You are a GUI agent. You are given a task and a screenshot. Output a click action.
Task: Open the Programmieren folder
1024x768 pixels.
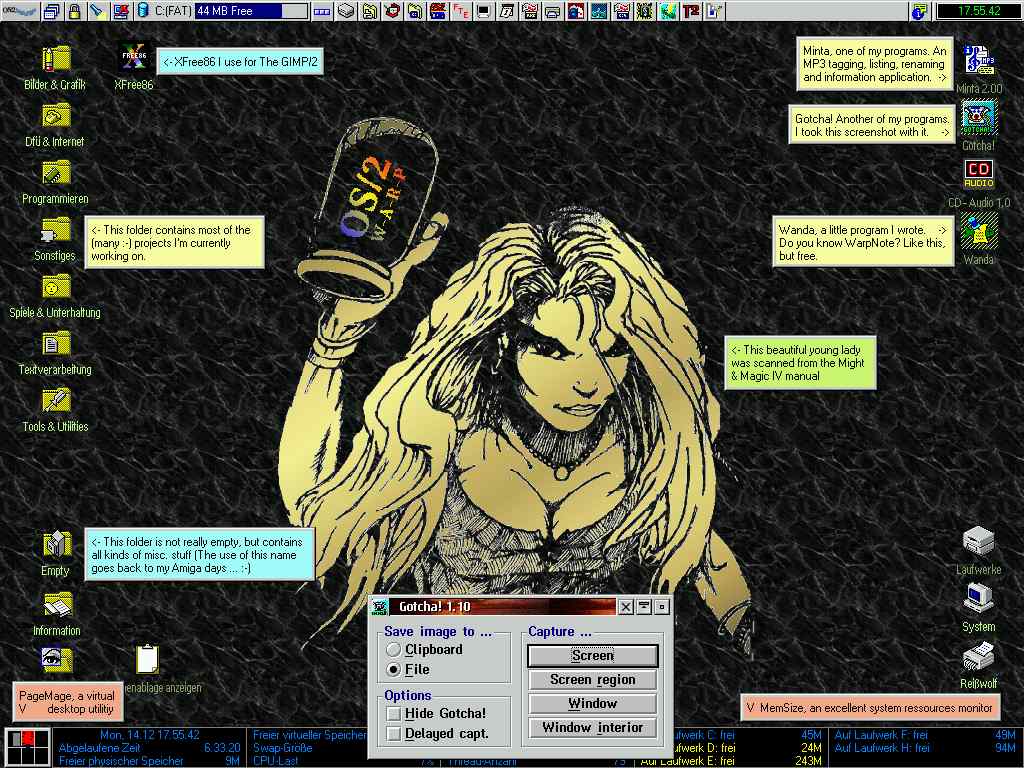coord(56,174)
